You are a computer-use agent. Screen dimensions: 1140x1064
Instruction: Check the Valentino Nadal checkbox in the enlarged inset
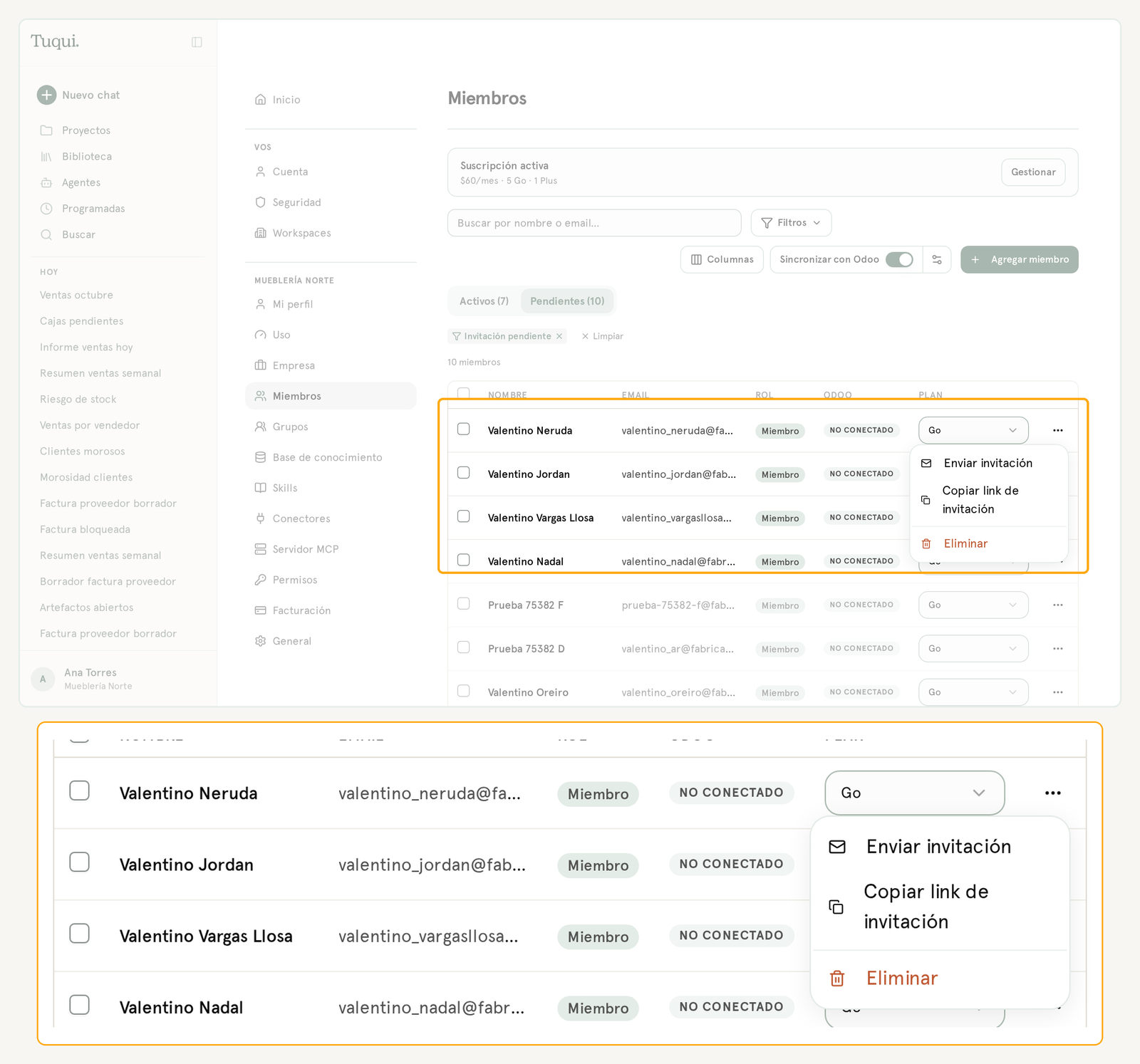click(80, 1005)
